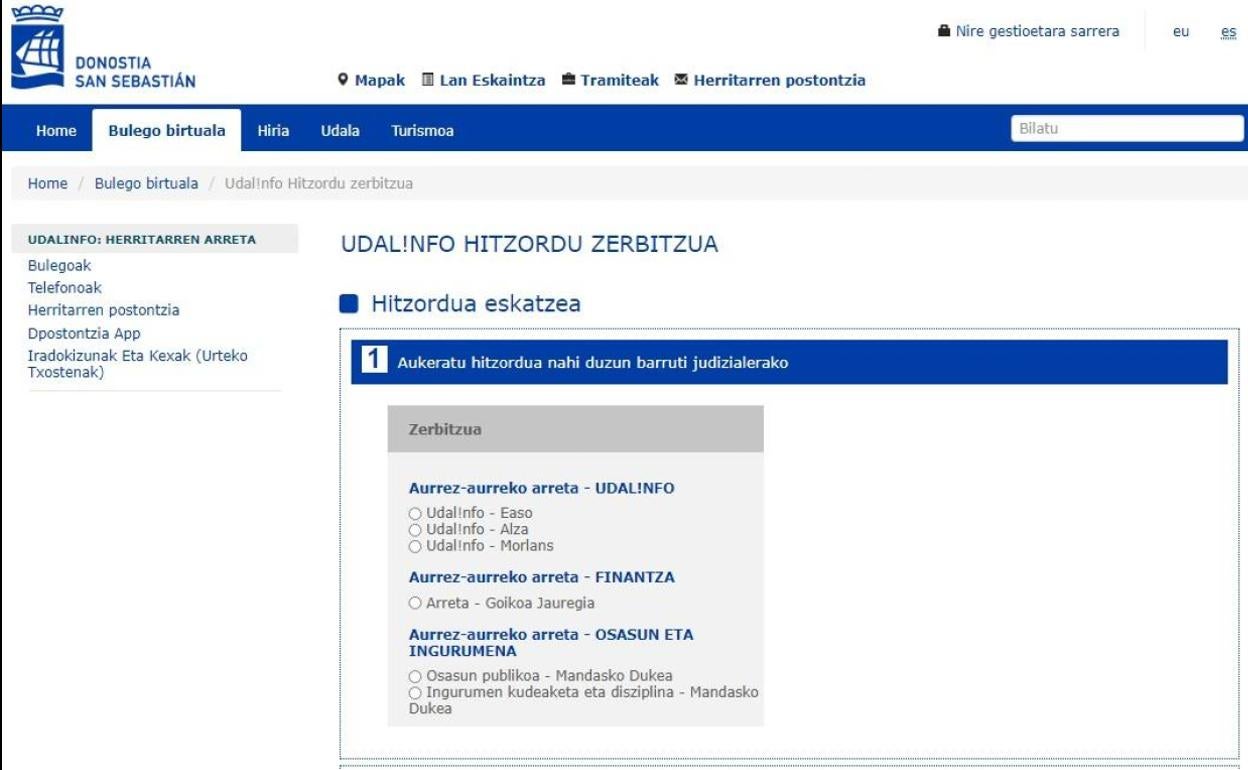Viewport: 1248px width, 770px height.
Task: Click the Bilatu search field
Action: pos(1127,129)
